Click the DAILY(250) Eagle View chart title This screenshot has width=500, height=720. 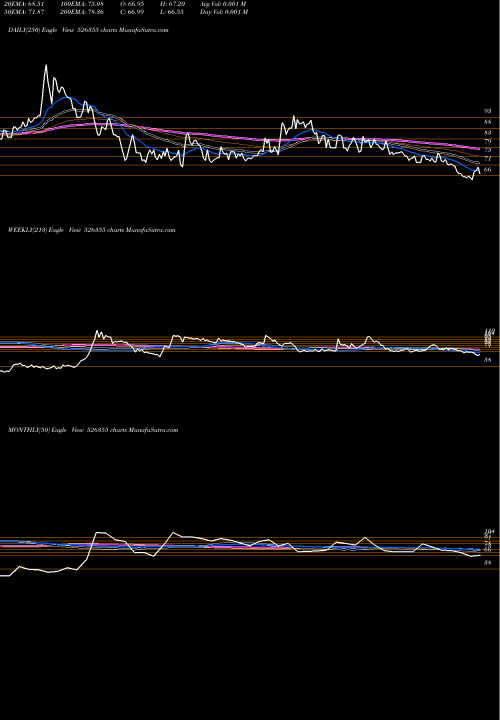[88, 29]
